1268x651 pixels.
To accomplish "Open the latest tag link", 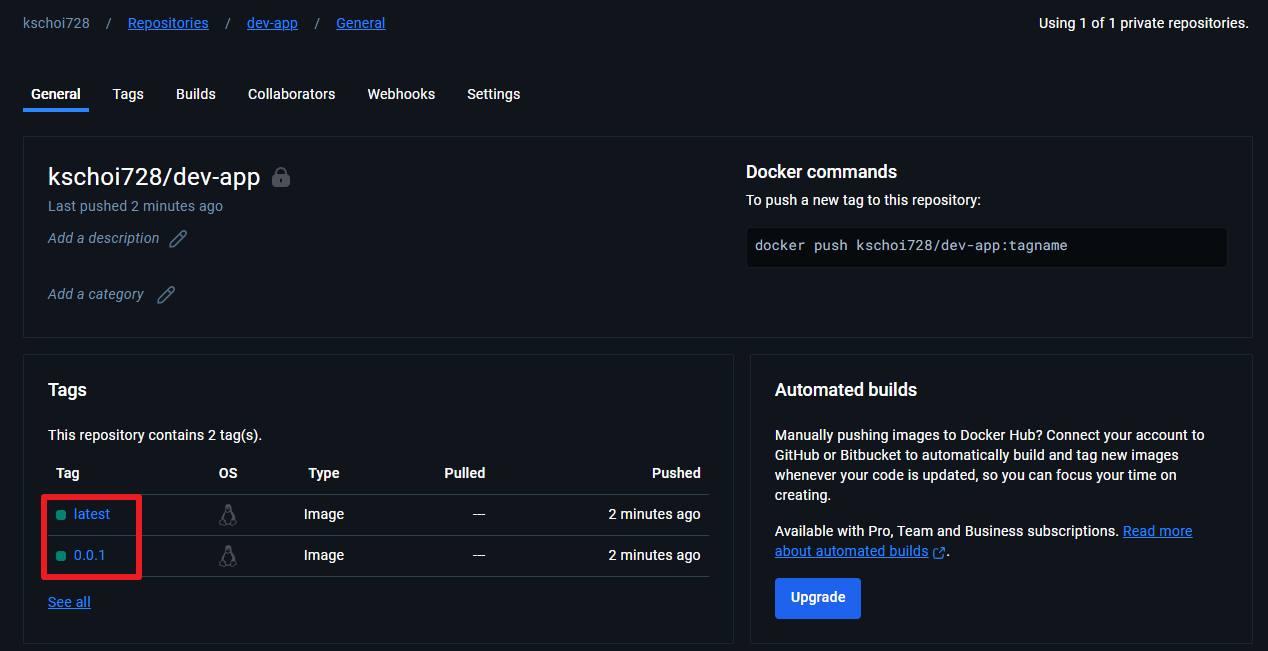I will click(x=92, y=514).
